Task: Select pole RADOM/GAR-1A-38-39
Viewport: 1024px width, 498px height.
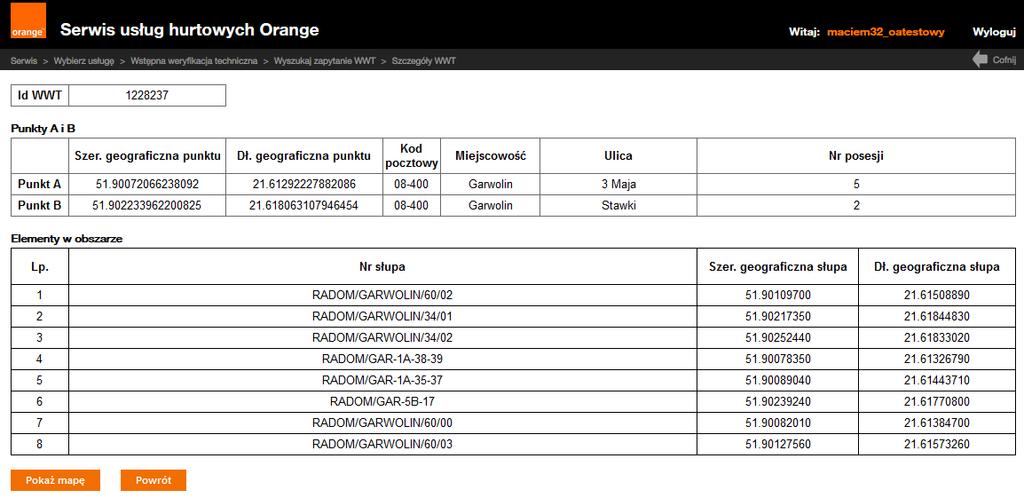Action: (x=382, y=359)
